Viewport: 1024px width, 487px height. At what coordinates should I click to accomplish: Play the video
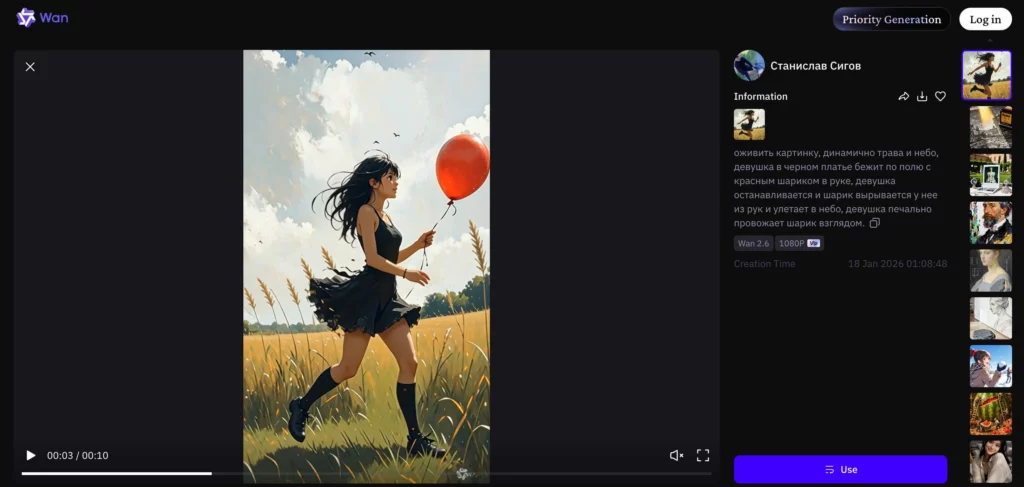(x=30, y=456)
